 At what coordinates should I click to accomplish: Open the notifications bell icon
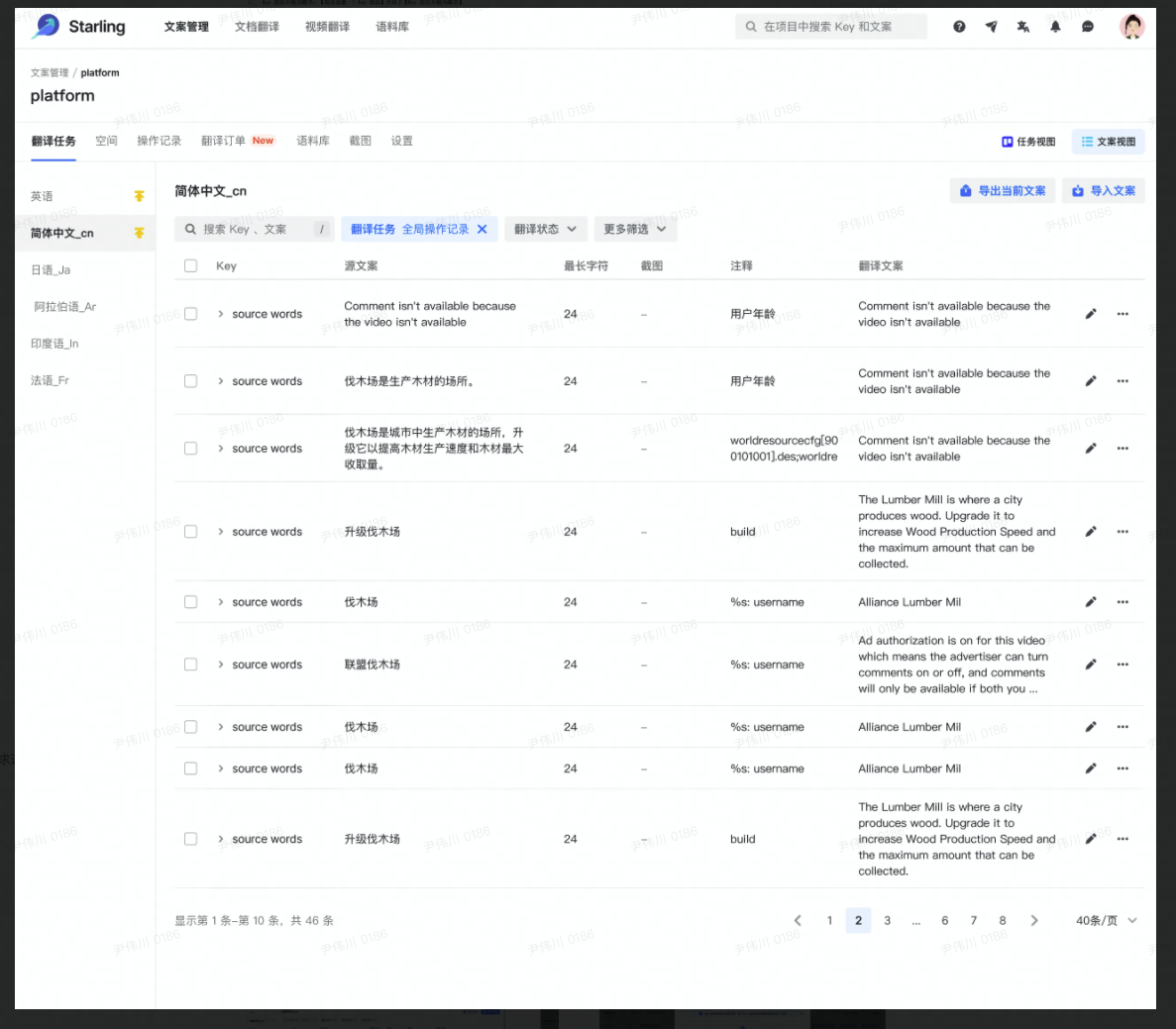point(1055,27)
